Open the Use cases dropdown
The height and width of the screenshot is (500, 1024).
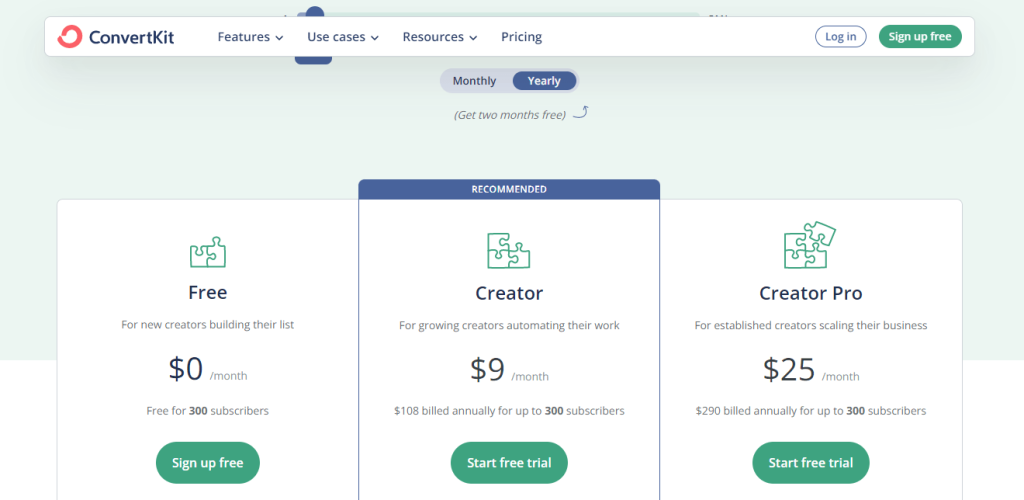(x=343, y=37)
